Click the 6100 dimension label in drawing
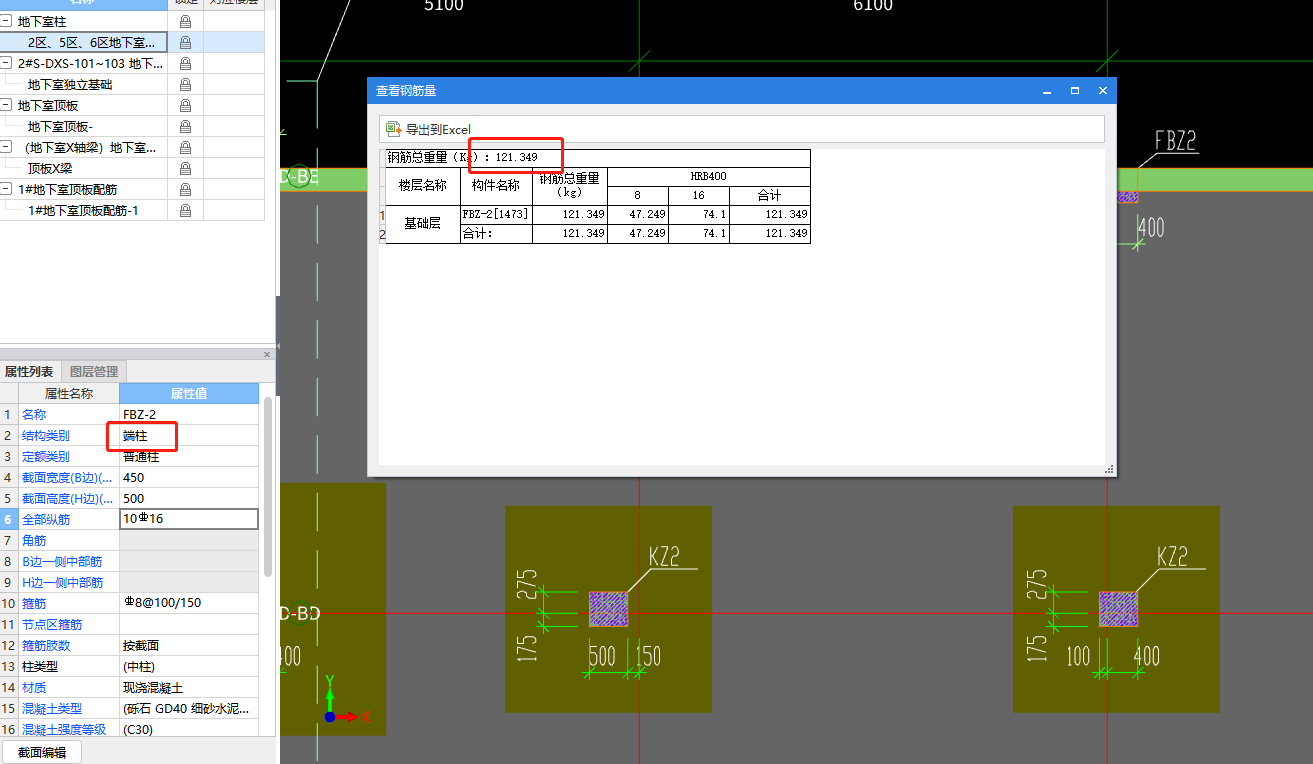 click(x=873, y=6)
